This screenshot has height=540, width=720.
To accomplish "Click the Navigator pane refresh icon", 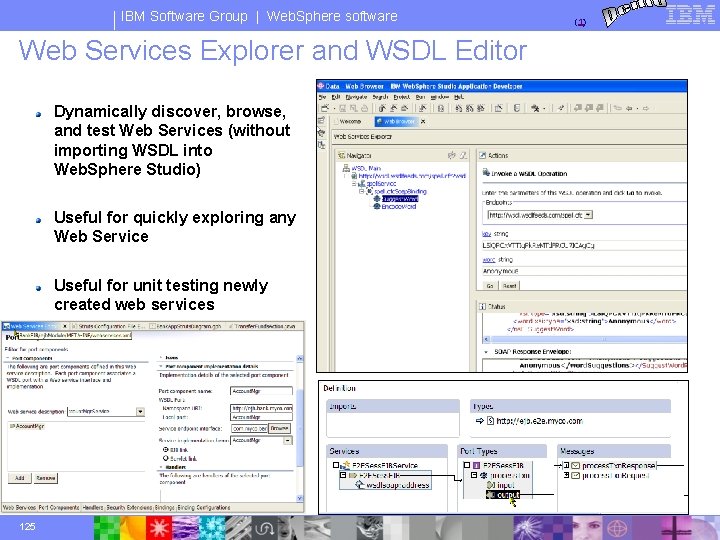I will click(452, 155).
